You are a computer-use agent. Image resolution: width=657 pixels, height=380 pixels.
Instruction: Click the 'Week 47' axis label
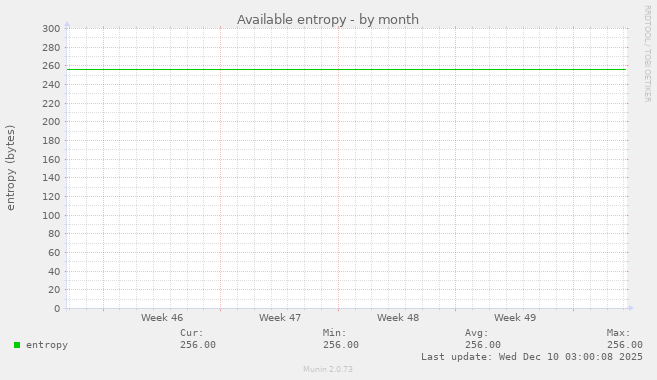tap(280, 318)
